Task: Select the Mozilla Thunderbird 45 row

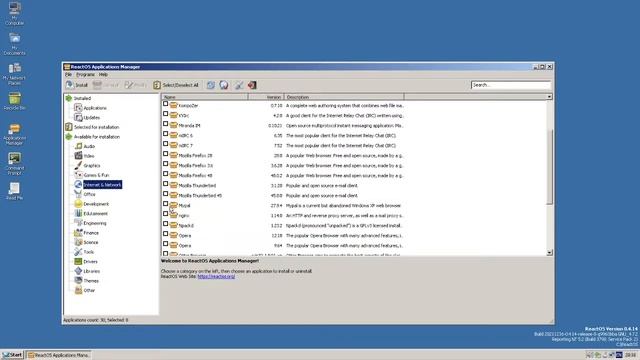Action: (x=283, y=196)
